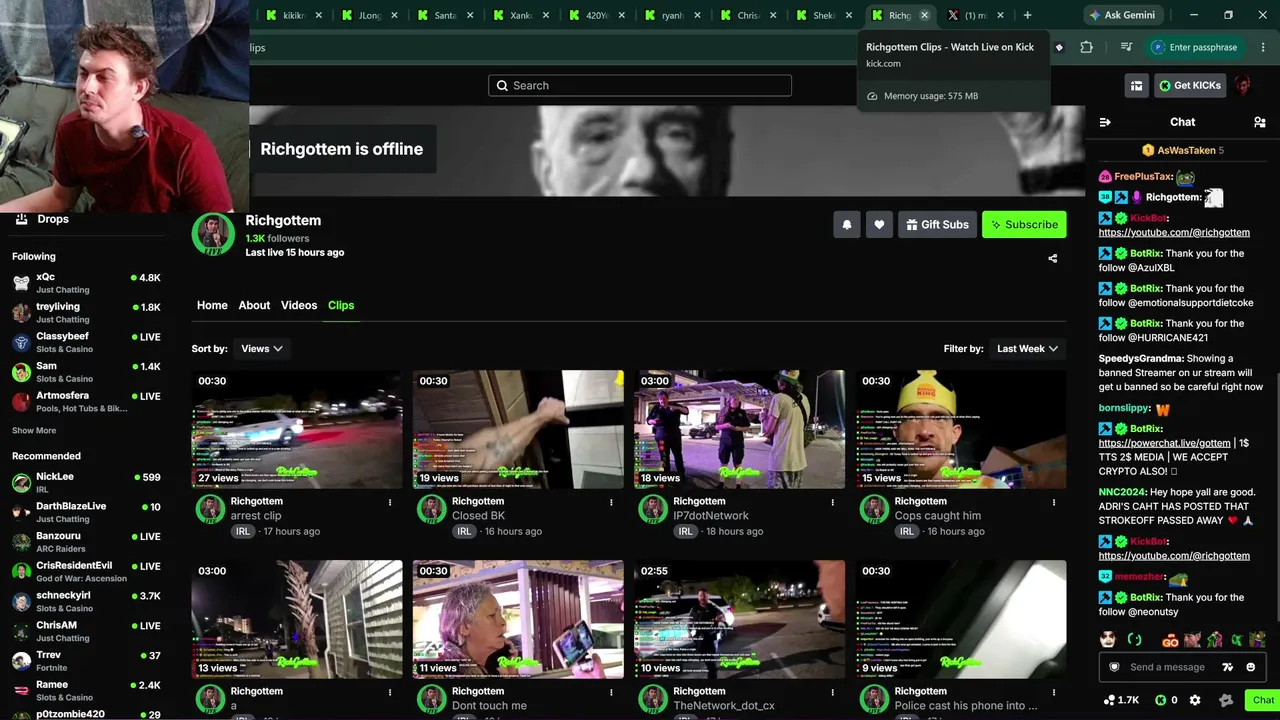Switch to the Home channel tab

tap(212, 305)
